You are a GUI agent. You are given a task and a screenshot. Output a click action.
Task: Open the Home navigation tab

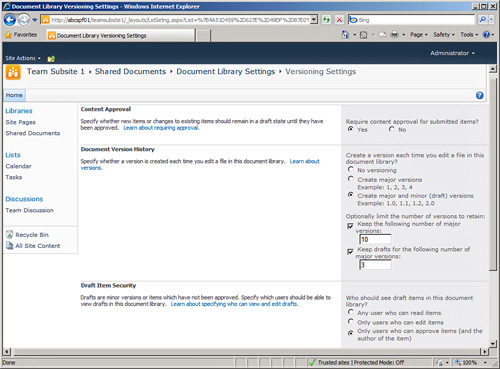(14, 95)
